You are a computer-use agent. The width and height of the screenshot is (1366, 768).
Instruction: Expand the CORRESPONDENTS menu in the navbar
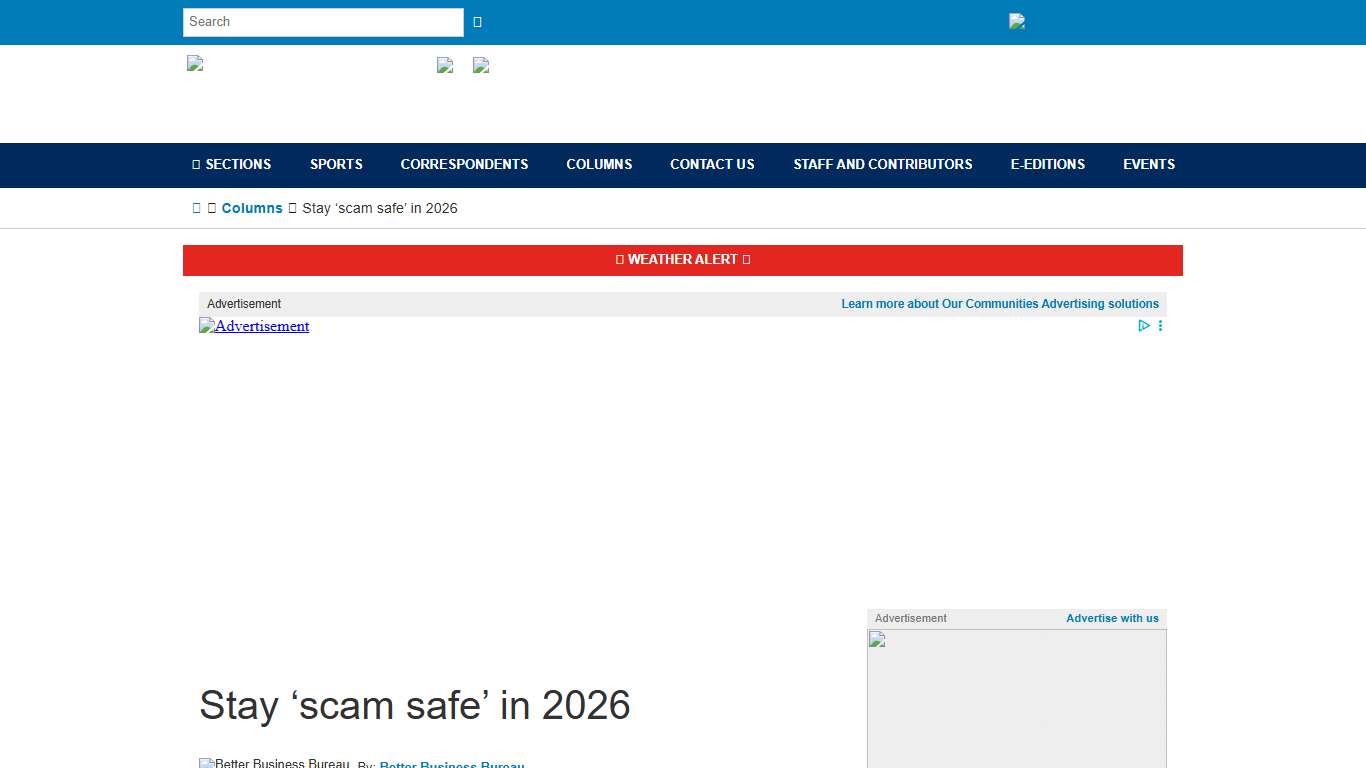pyautogui.click(x=464, y=164)
